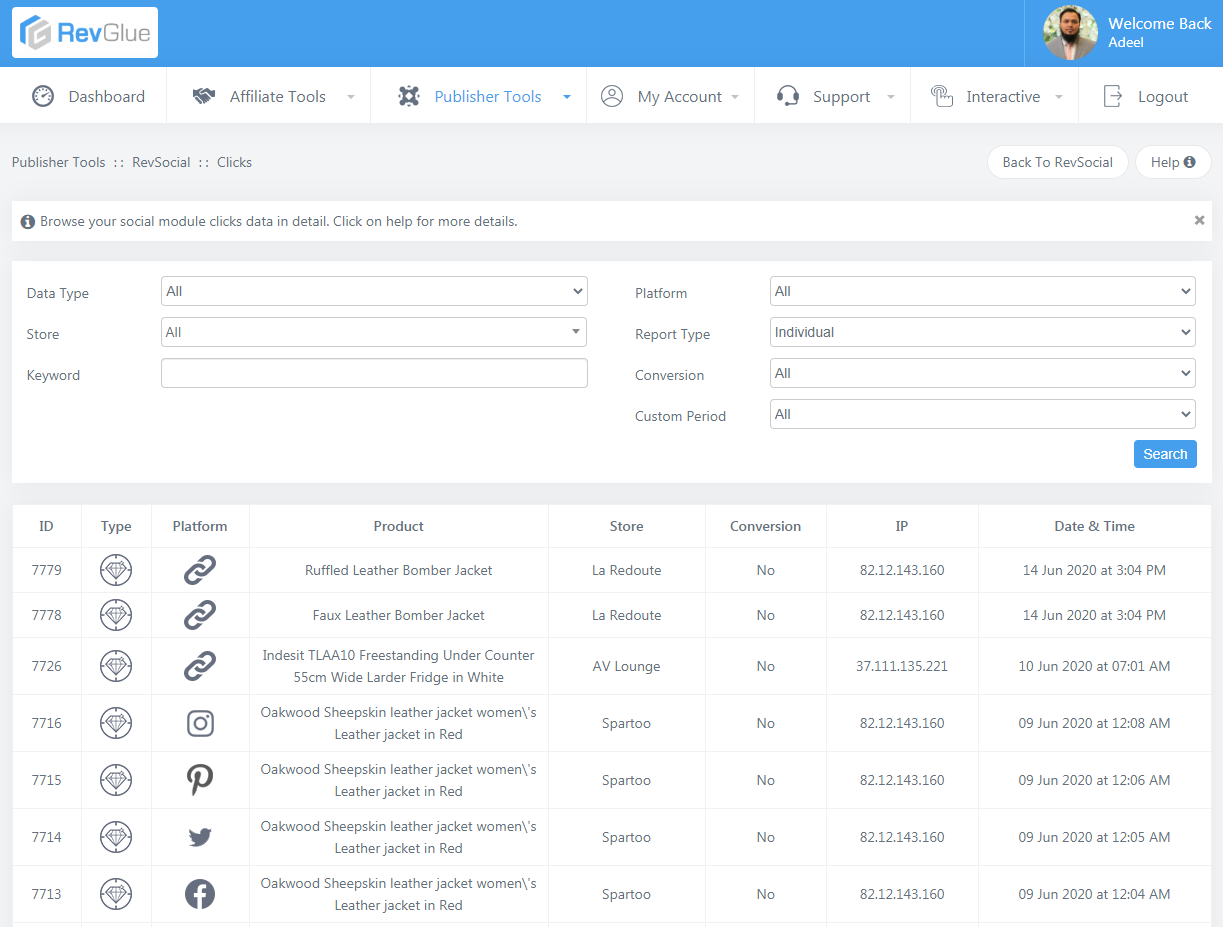Open the Store dropdown
The image size is (1223, 927).
pyautogui.click(x=374, y=333)
